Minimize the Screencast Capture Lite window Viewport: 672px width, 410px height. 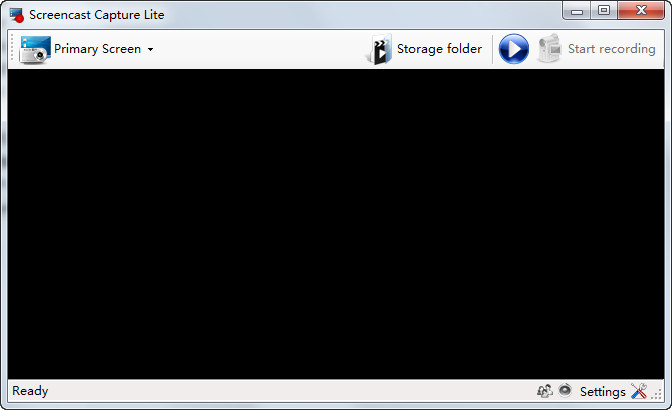point(577,11)
